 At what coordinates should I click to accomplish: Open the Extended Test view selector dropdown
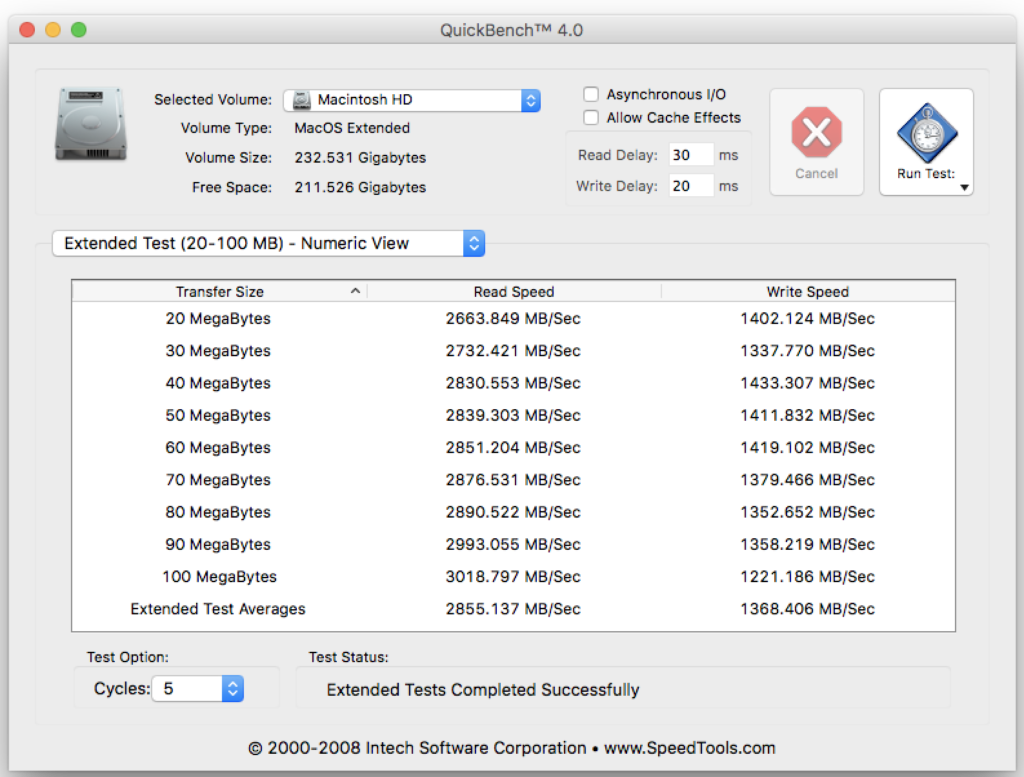(268, 244)
